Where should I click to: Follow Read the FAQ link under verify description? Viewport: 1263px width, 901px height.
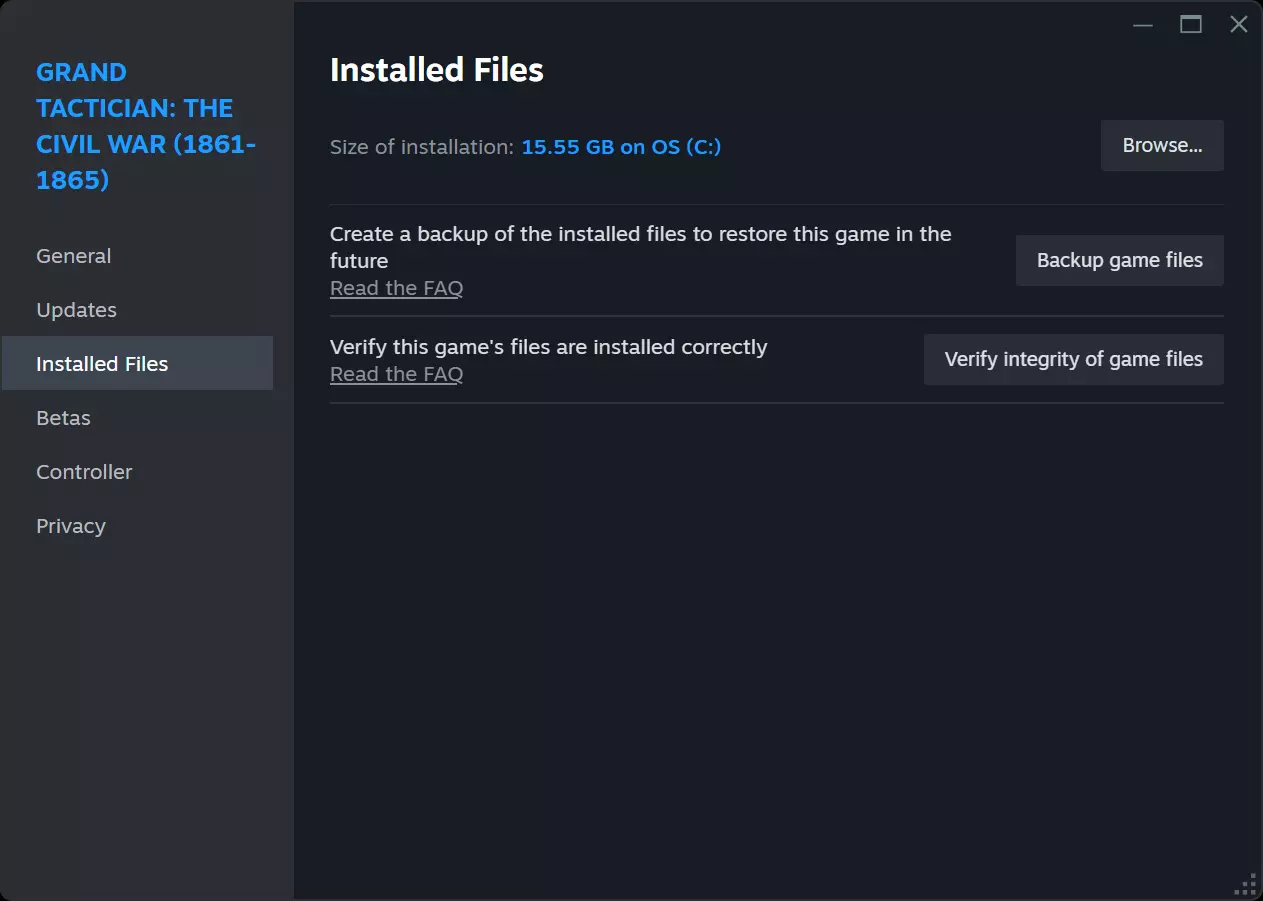click(396, 374)
